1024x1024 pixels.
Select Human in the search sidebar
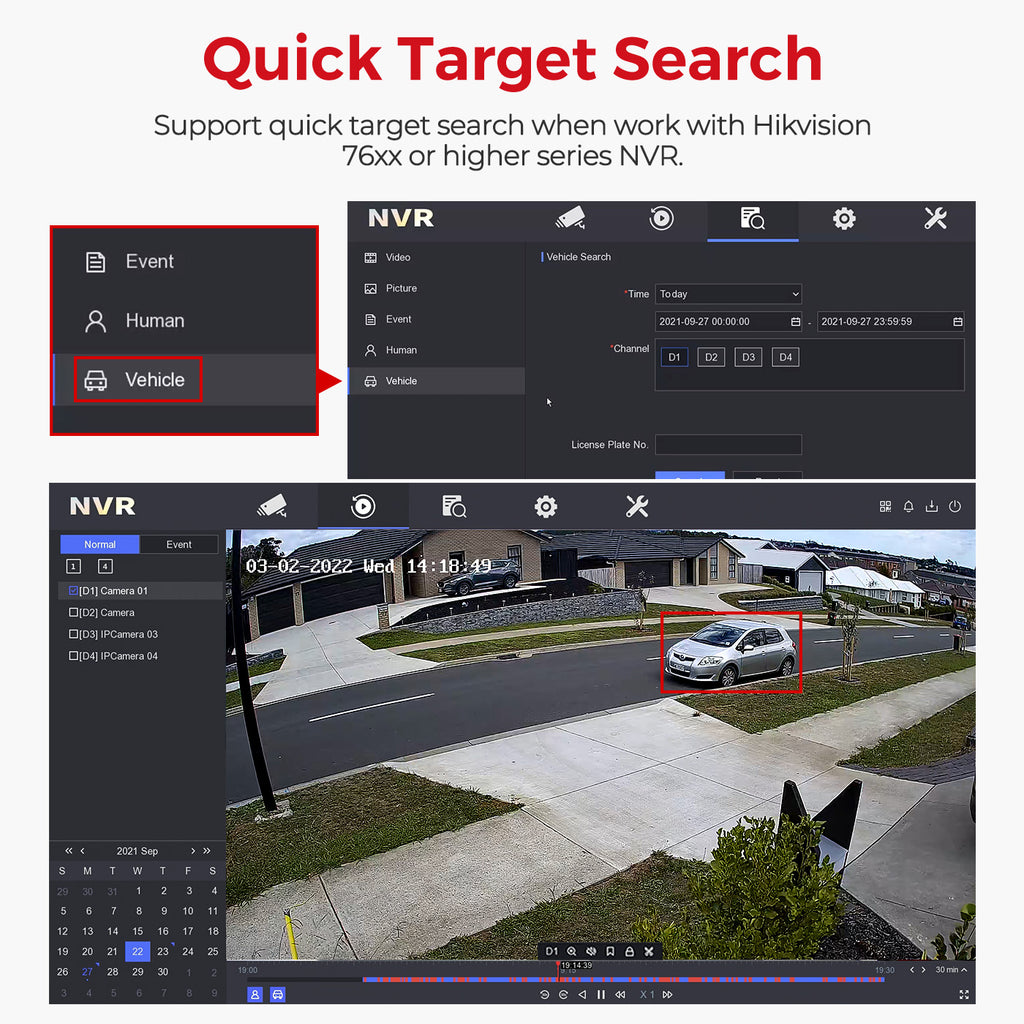click(401, 350)
